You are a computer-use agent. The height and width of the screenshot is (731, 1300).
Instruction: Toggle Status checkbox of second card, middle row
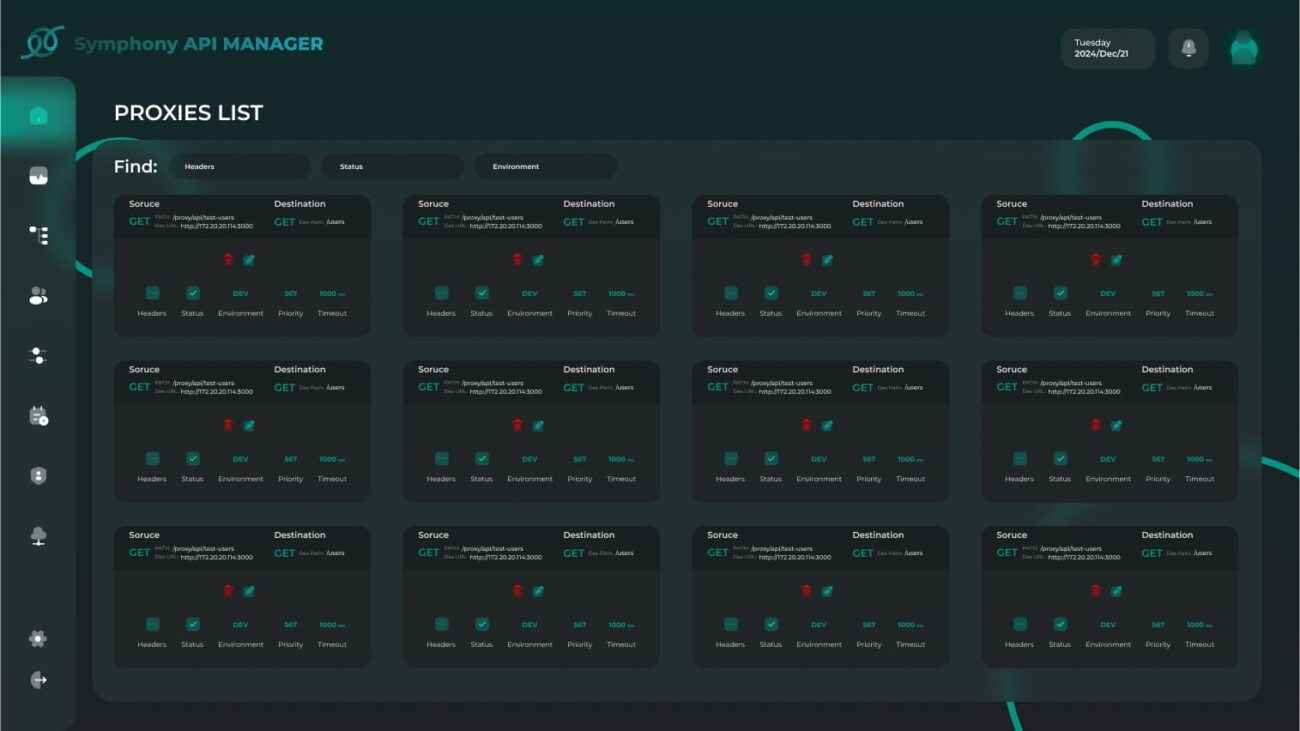pyautogui.click(x=482, y=459)
